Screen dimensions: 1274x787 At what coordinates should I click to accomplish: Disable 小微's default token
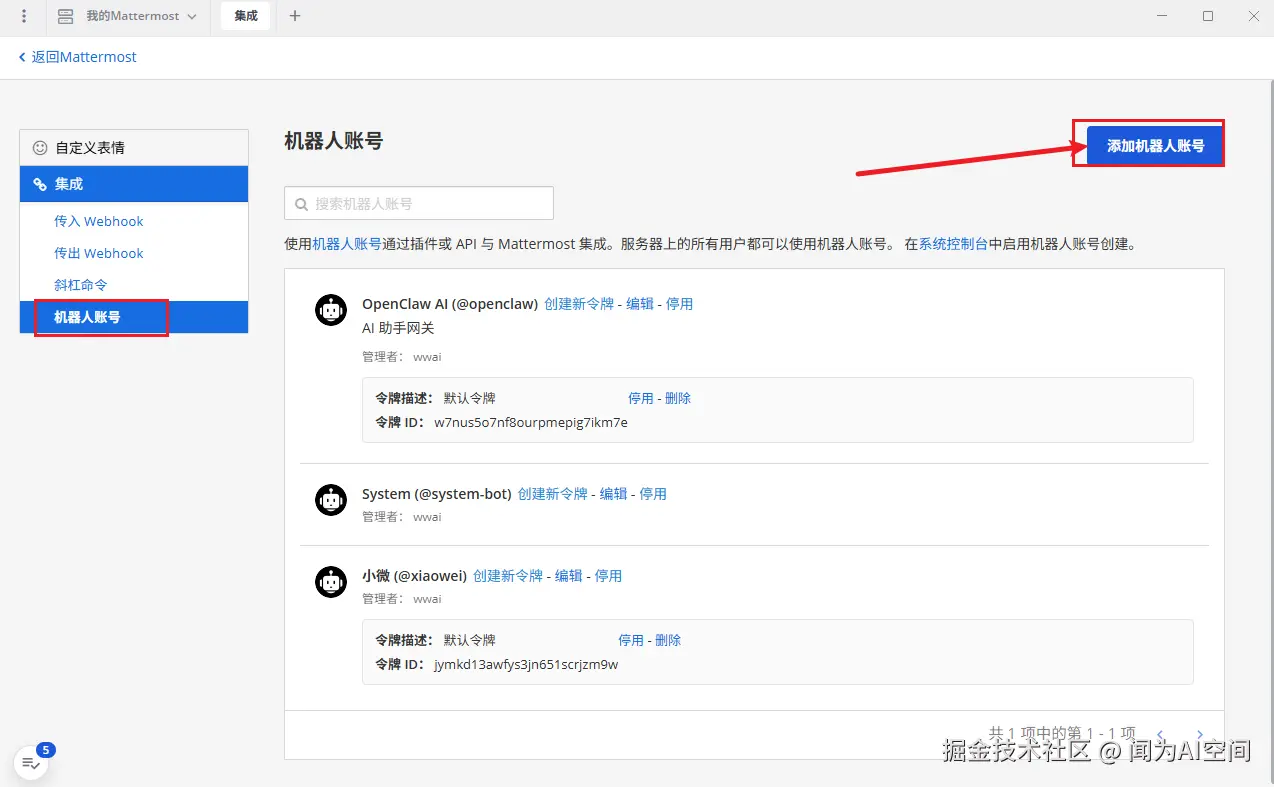(631, 640)
